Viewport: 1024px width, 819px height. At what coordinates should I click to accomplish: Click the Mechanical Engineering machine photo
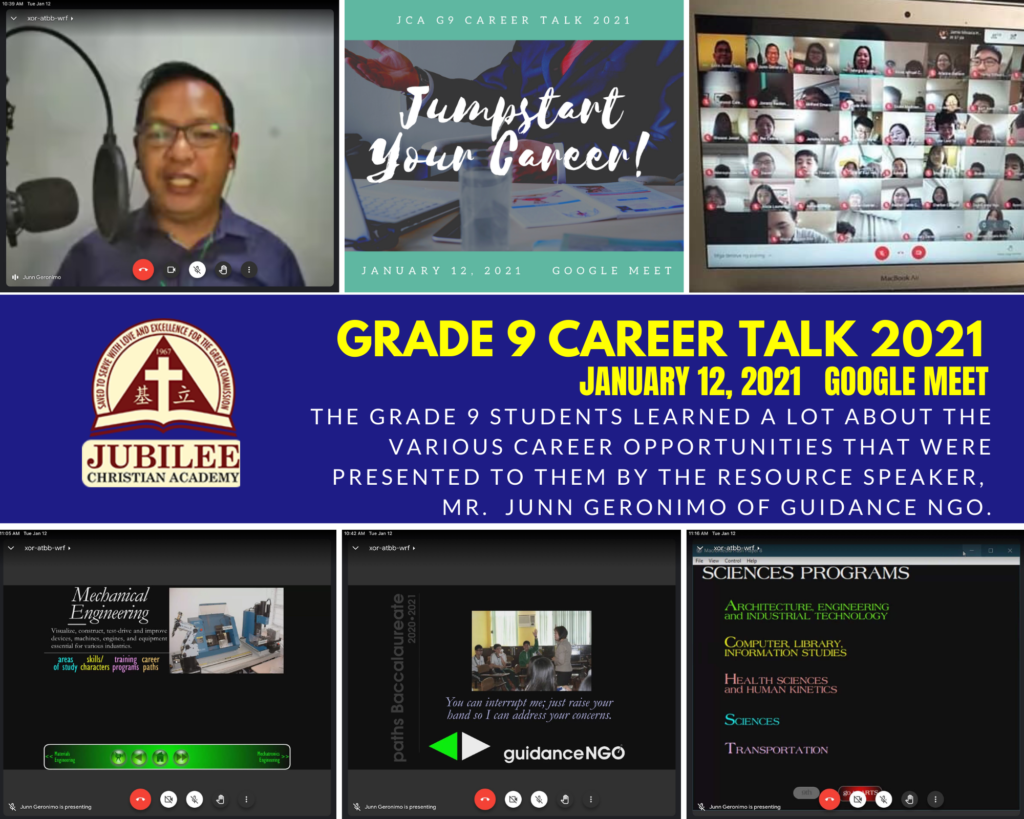click(x=227, y=630)
